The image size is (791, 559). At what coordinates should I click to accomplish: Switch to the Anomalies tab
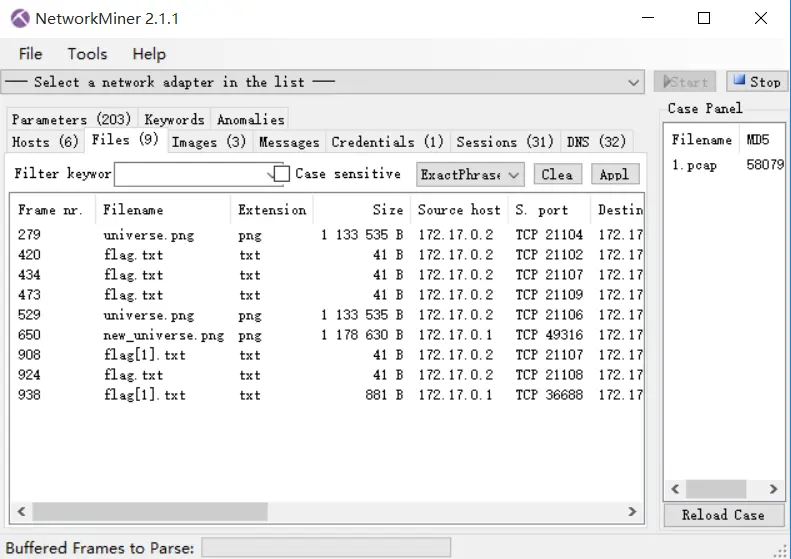(251, 120)
